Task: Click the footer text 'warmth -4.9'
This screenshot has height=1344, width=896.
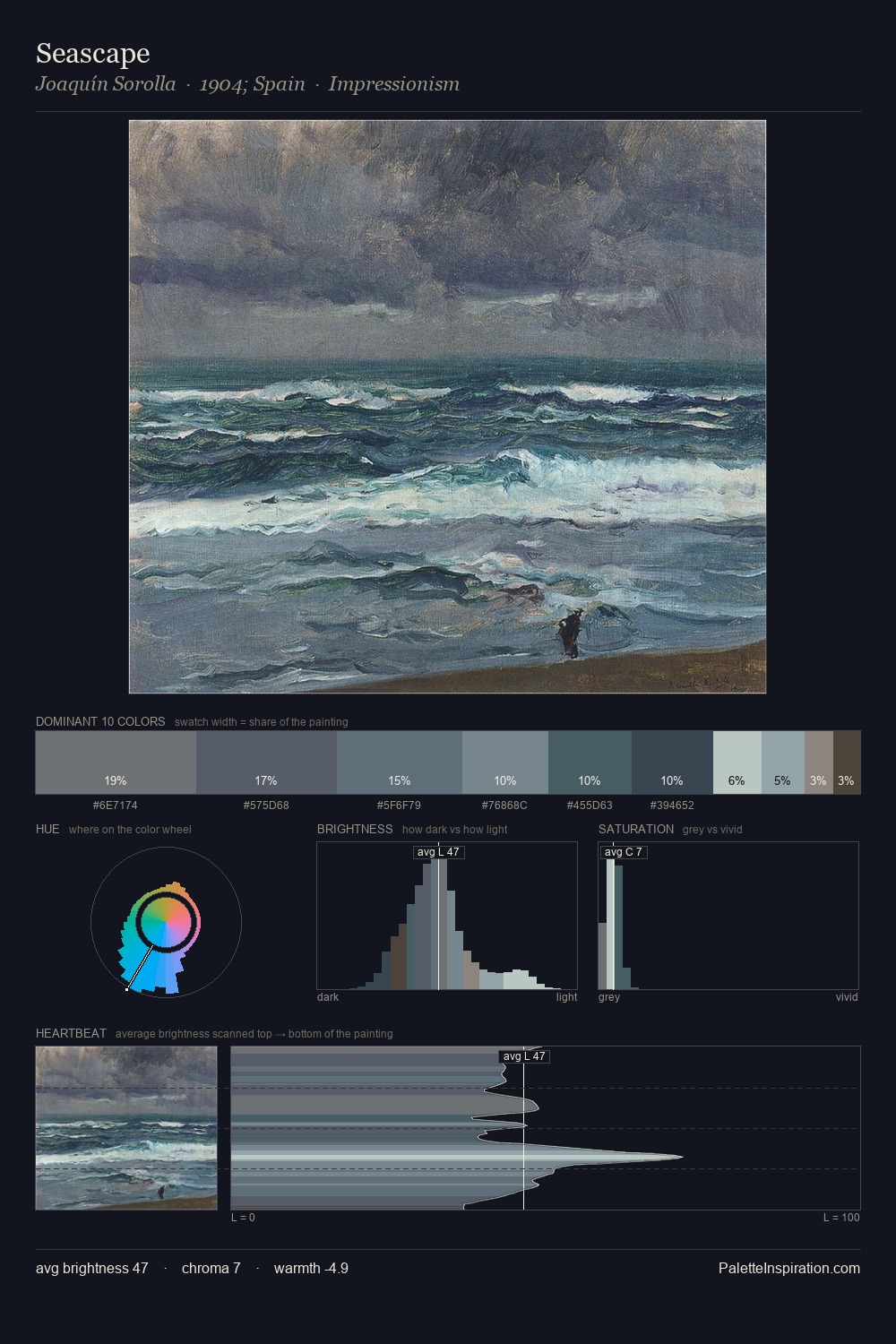Action: [x=311, y=1268]
